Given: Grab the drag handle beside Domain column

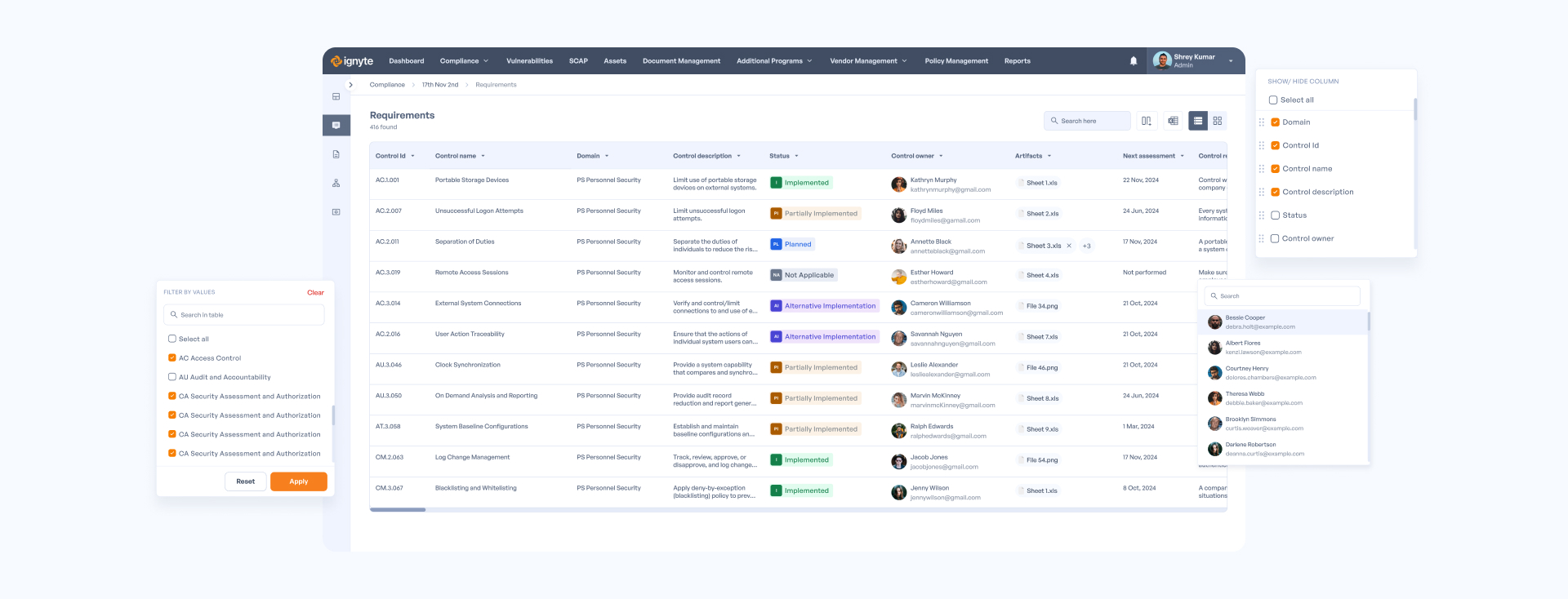Looking at the screenshot, I should [1262, 122].
